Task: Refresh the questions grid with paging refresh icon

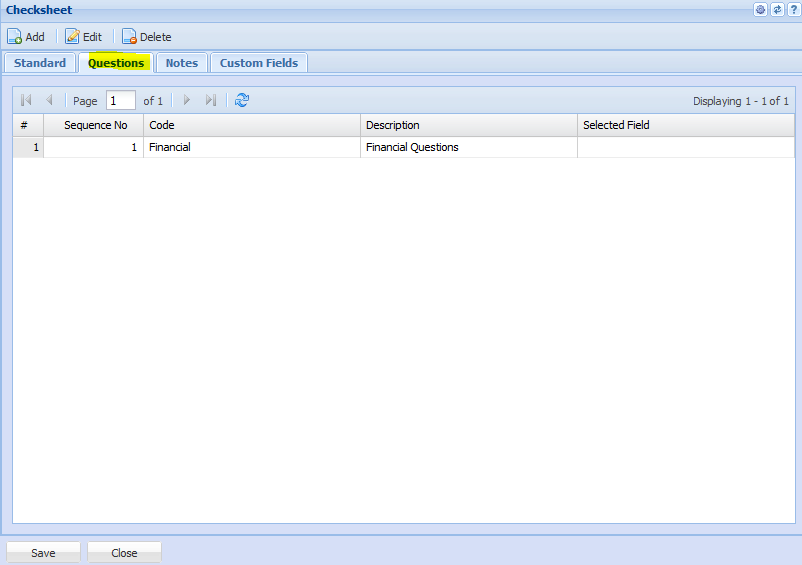Action: pos(242,100)
